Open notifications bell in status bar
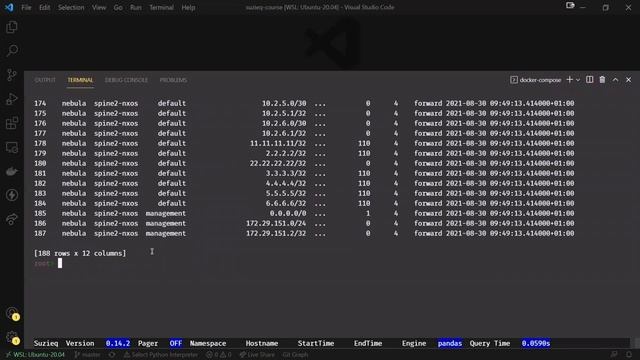This screenshot has width=640, height=360. click(629, 354)
